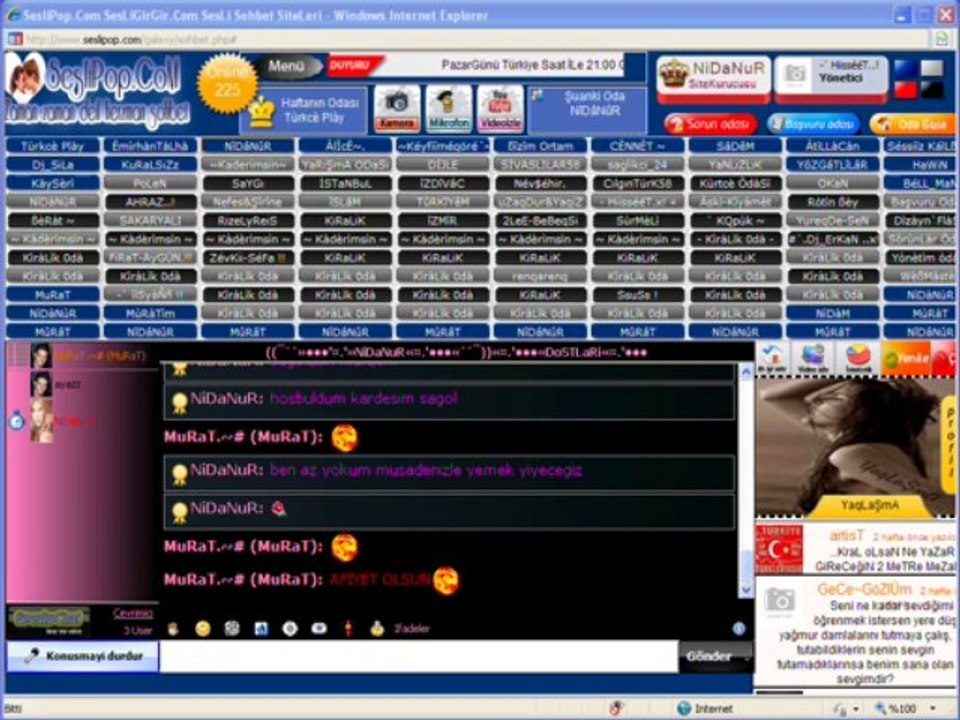Image resolution: width=960 pixels, height=720 pixels.
Task: Join the CENNET ~ room
Action: coord(637,146)
